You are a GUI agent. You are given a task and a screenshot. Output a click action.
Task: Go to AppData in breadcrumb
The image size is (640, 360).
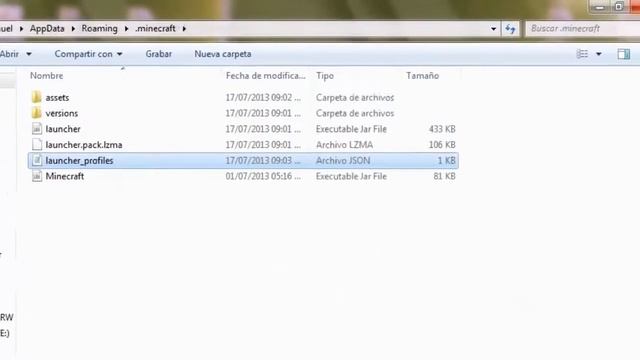(47, 29)
